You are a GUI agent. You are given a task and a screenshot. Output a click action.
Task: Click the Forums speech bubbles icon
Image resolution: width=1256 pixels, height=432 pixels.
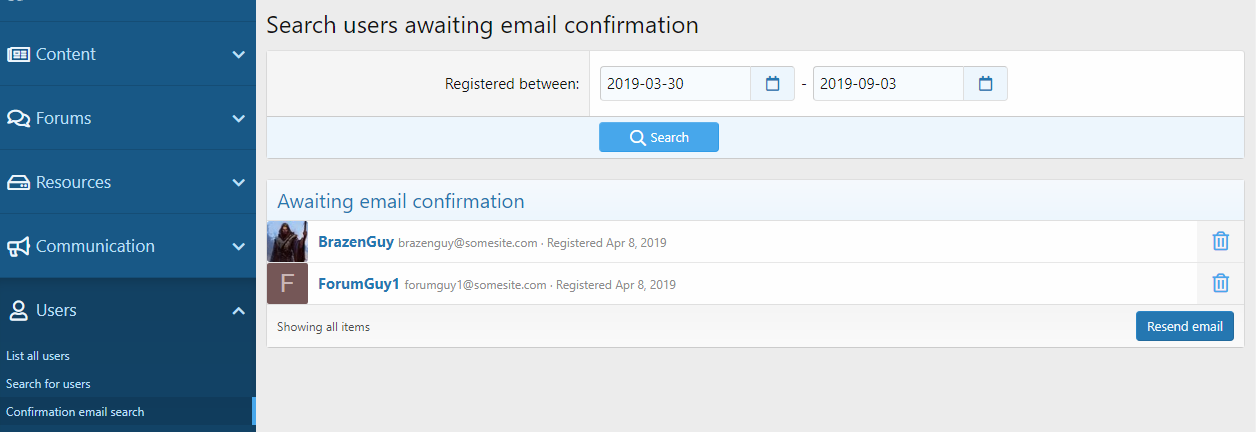tap(18, 118)
